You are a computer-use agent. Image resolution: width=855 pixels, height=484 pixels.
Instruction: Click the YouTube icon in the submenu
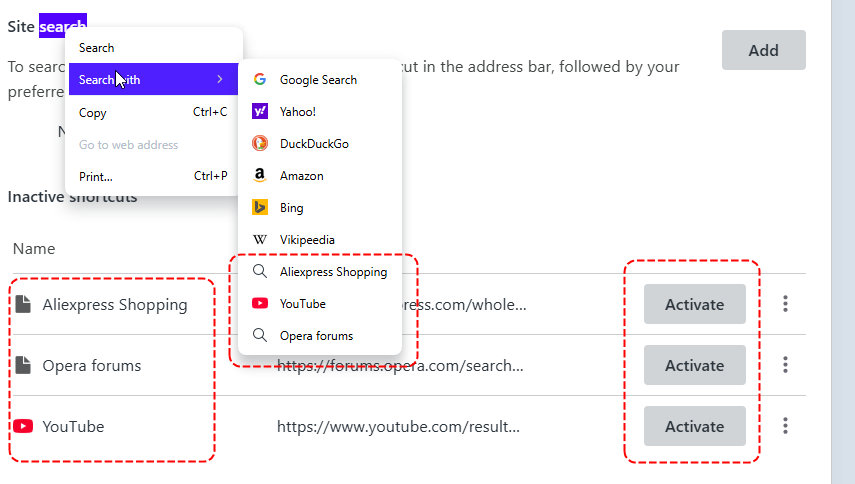click(260, 303)
